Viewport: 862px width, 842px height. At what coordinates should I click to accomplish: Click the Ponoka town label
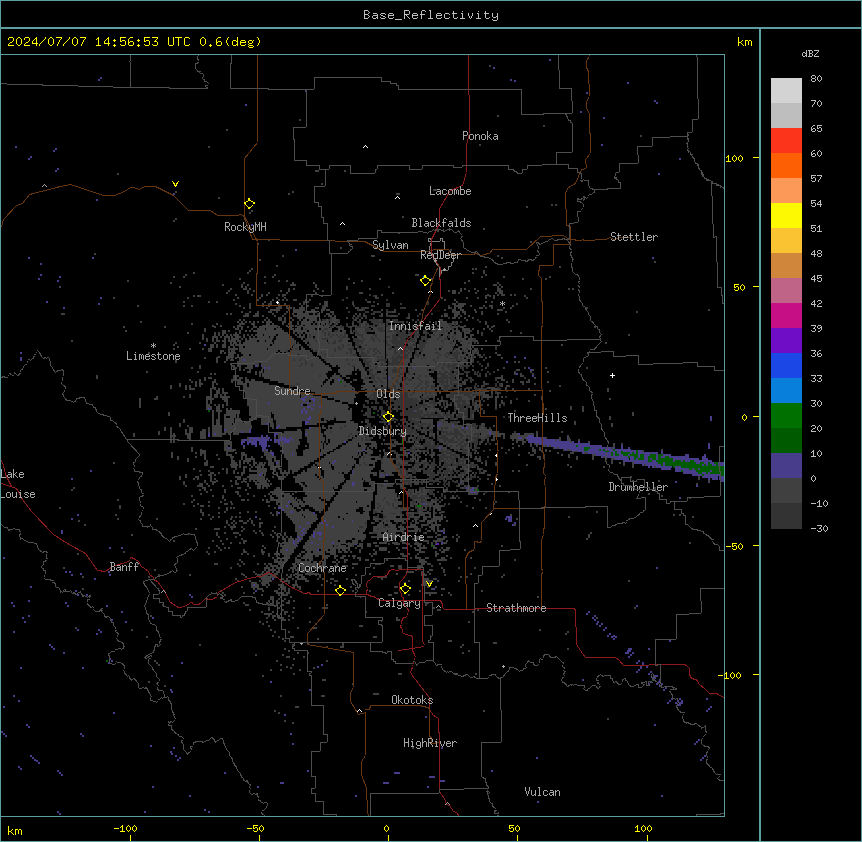pos(480,136)
